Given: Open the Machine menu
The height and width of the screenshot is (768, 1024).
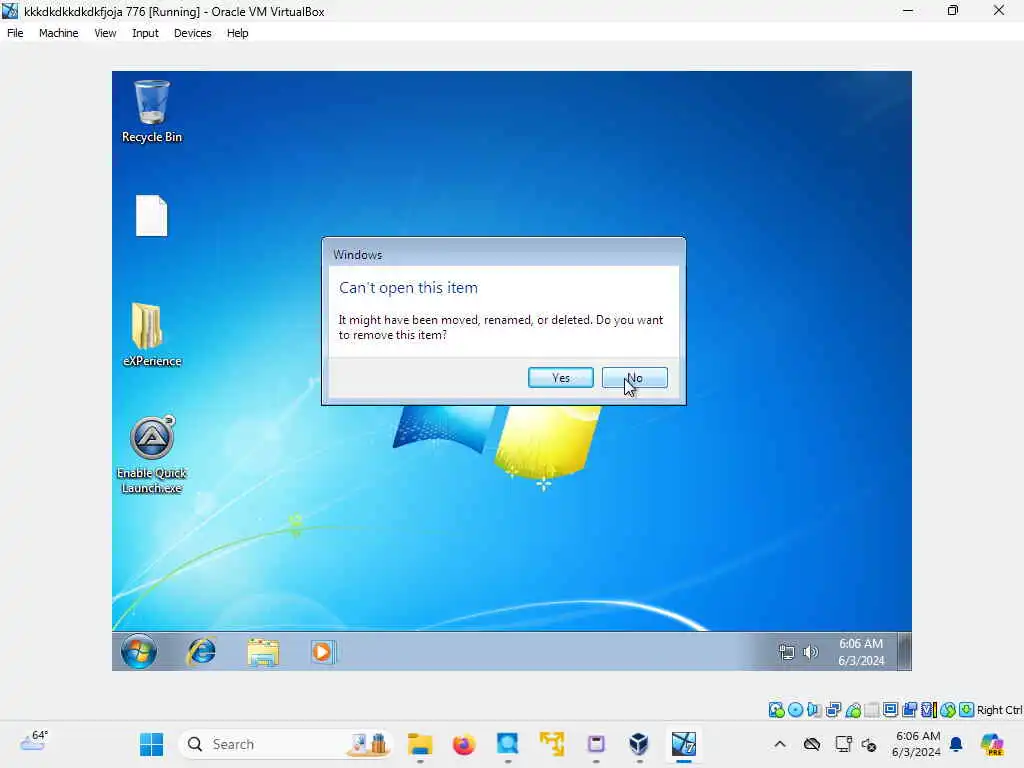Looking at the screenshot, I should click(58, 33).
